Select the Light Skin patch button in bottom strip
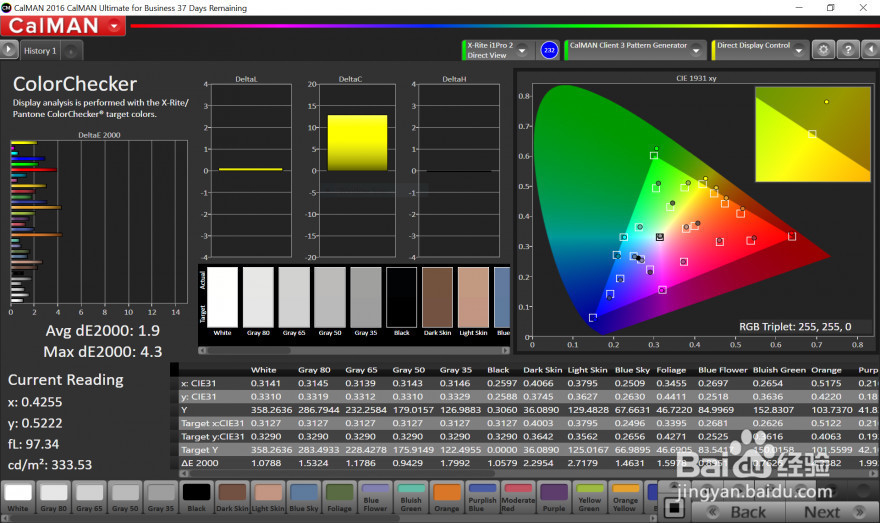 click(268, 497)
